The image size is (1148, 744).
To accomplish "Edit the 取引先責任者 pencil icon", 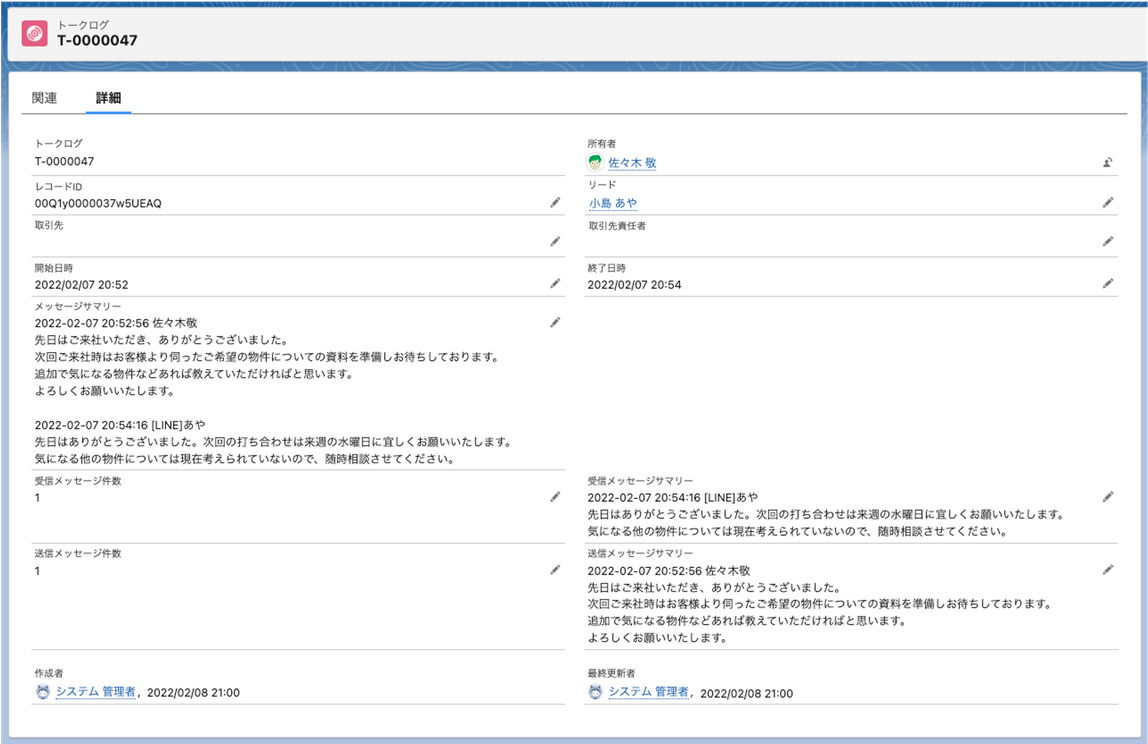I will 1108,242.
